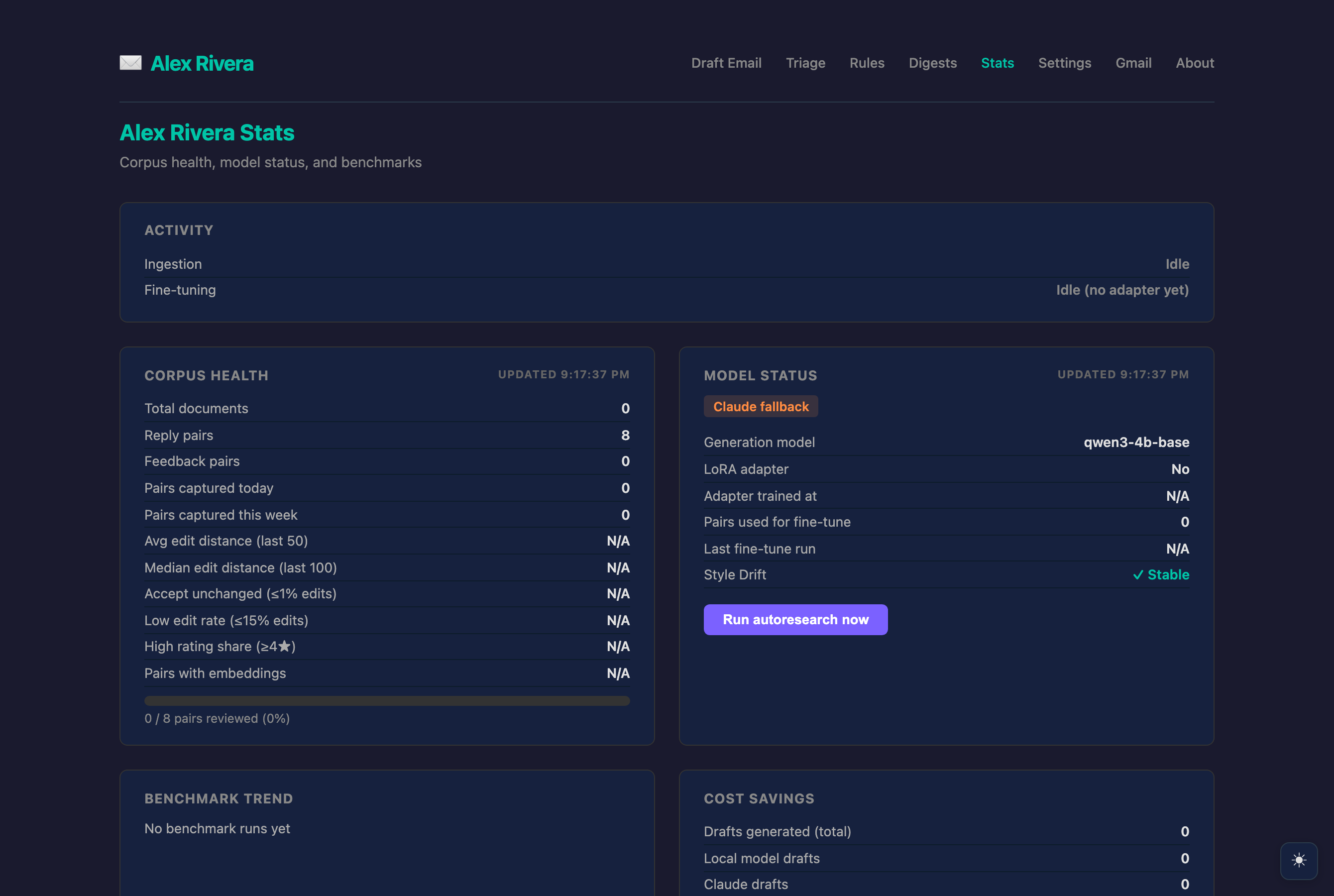Click the page subtitle about corpus health
This screenshot has height=896, width=1334.
coord(270,162)
